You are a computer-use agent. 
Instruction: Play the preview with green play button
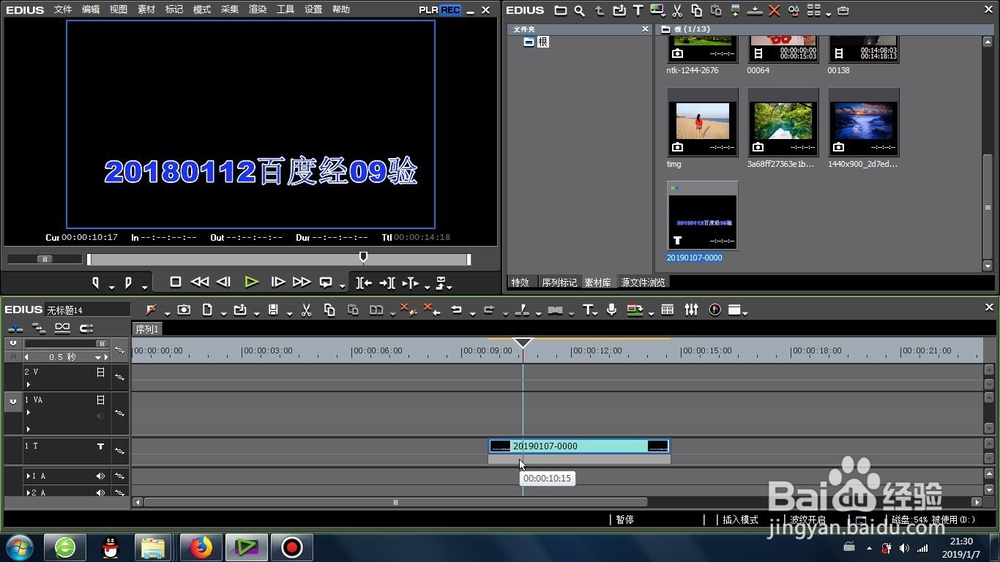pos(251,282)
